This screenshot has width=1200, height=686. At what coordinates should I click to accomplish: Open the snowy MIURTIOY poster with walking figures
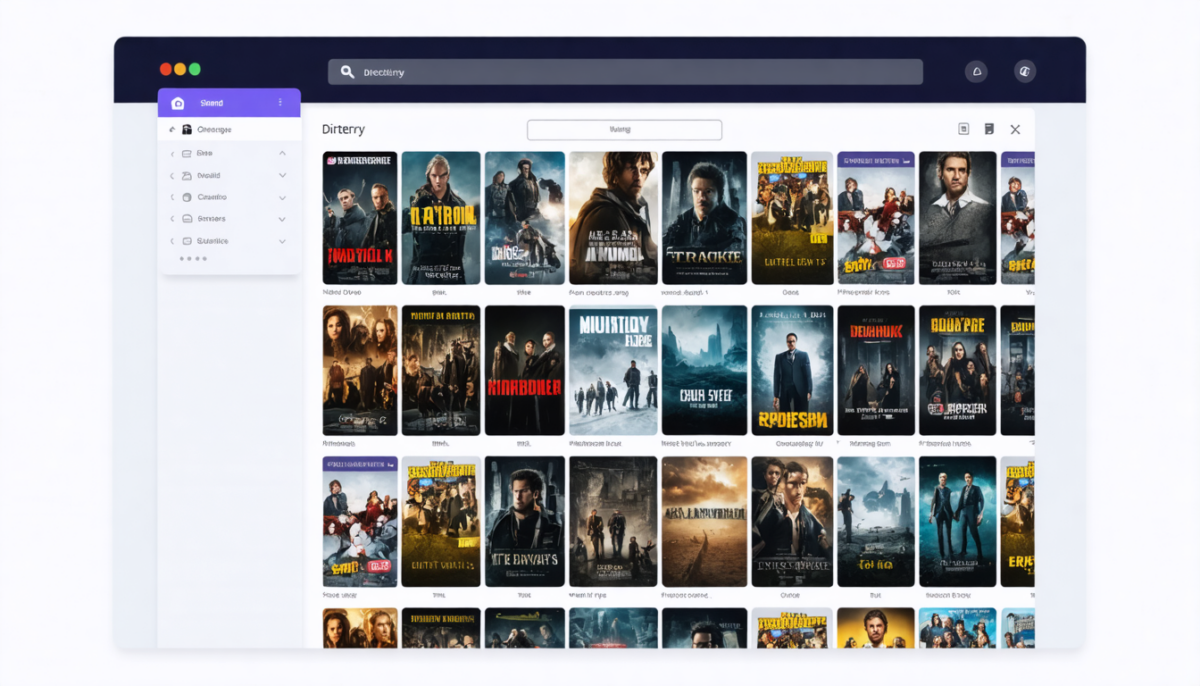coord(613,370)
